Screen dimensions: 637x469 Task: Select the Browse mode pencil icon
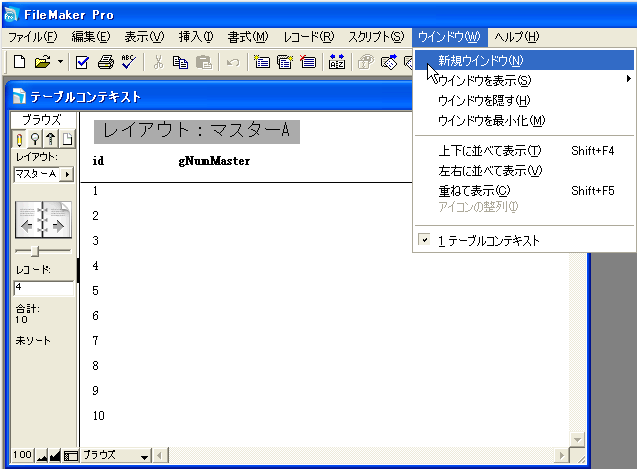pyautogui.click(x=20, y=139)
